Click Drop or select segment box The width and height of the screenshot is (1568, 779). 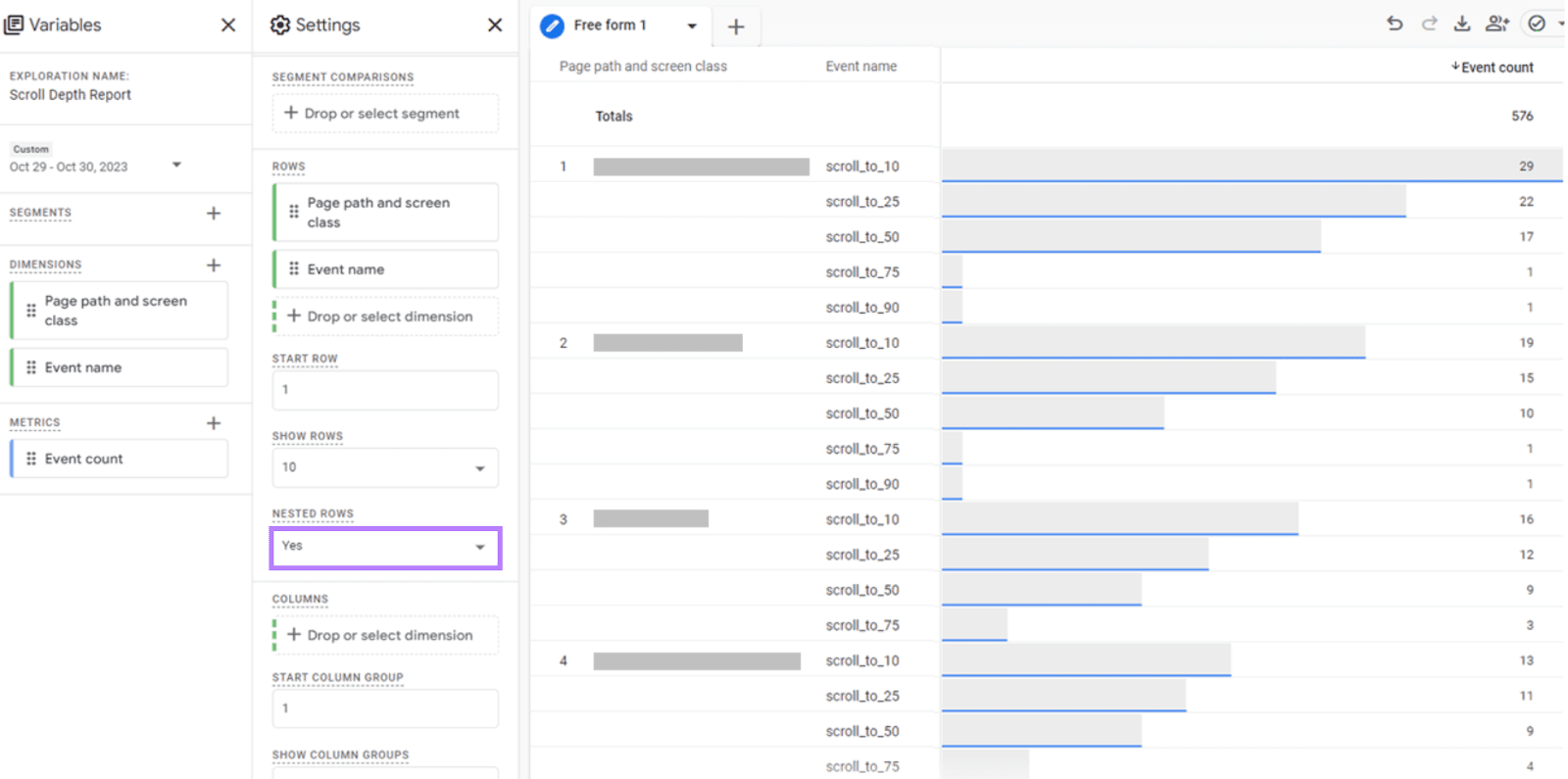(385, 114)
